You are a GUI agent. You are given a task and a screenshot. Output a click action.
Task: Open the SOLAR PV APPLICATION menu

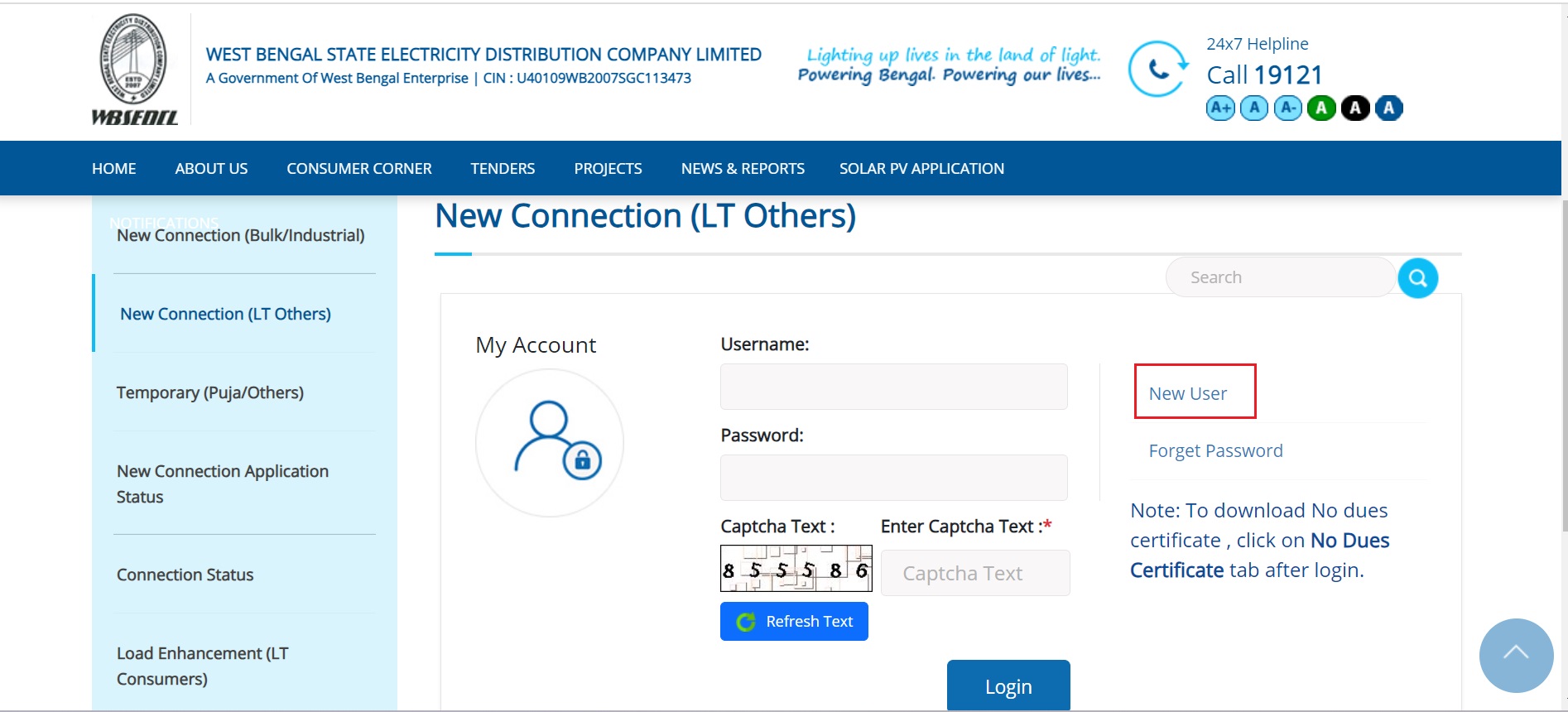point(921,168)
